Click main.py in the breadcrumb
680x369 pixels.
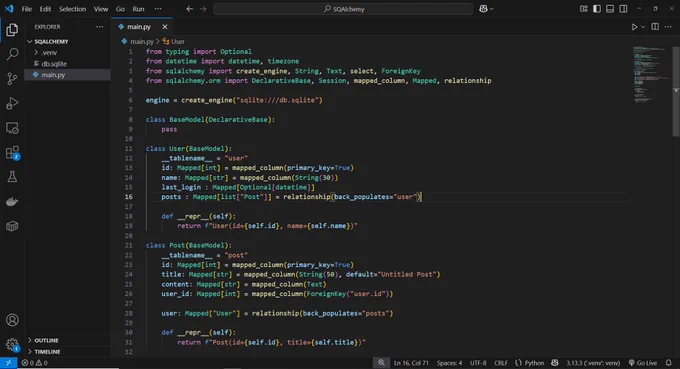tap(142, 42)
